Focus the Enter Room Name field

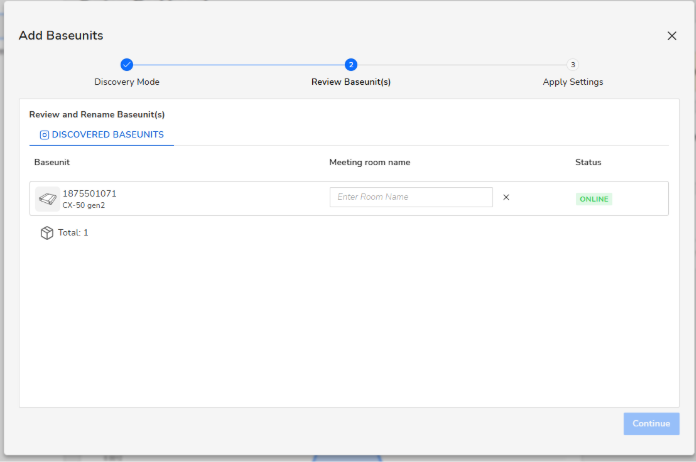(411, 197)
